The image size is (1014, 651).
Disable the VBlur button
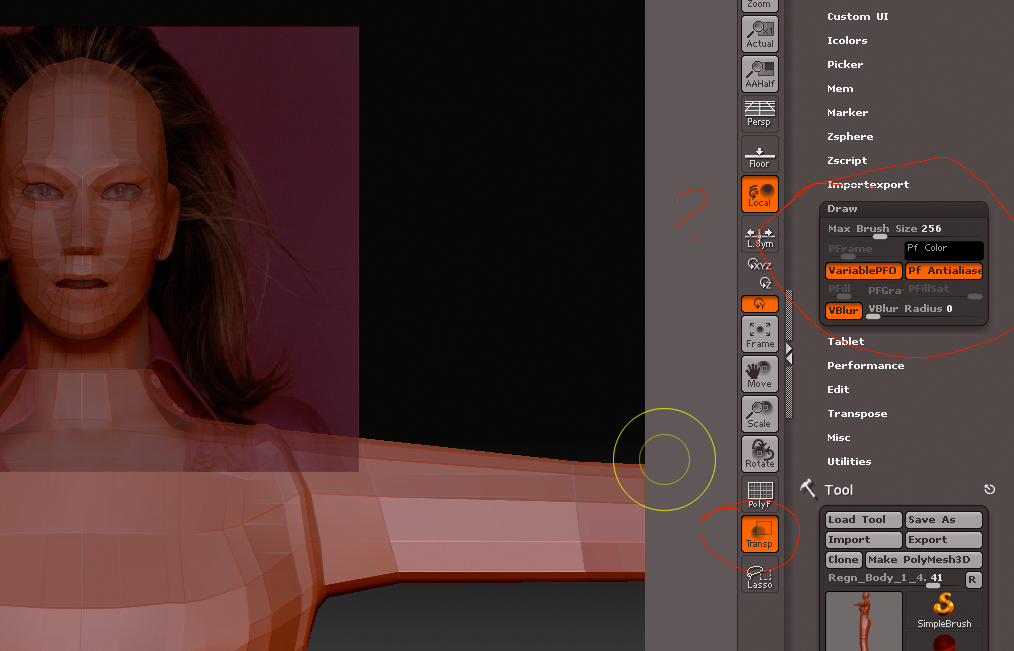844,310
